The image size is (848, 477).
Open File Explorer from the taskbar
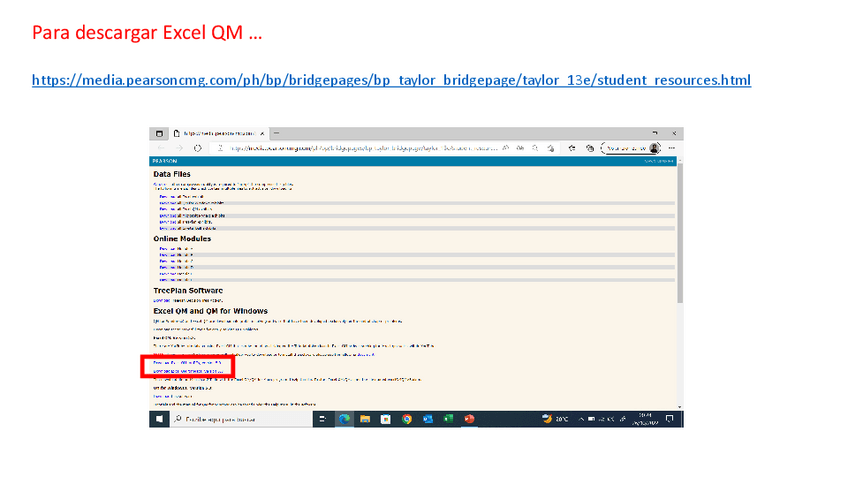(365, 419)
